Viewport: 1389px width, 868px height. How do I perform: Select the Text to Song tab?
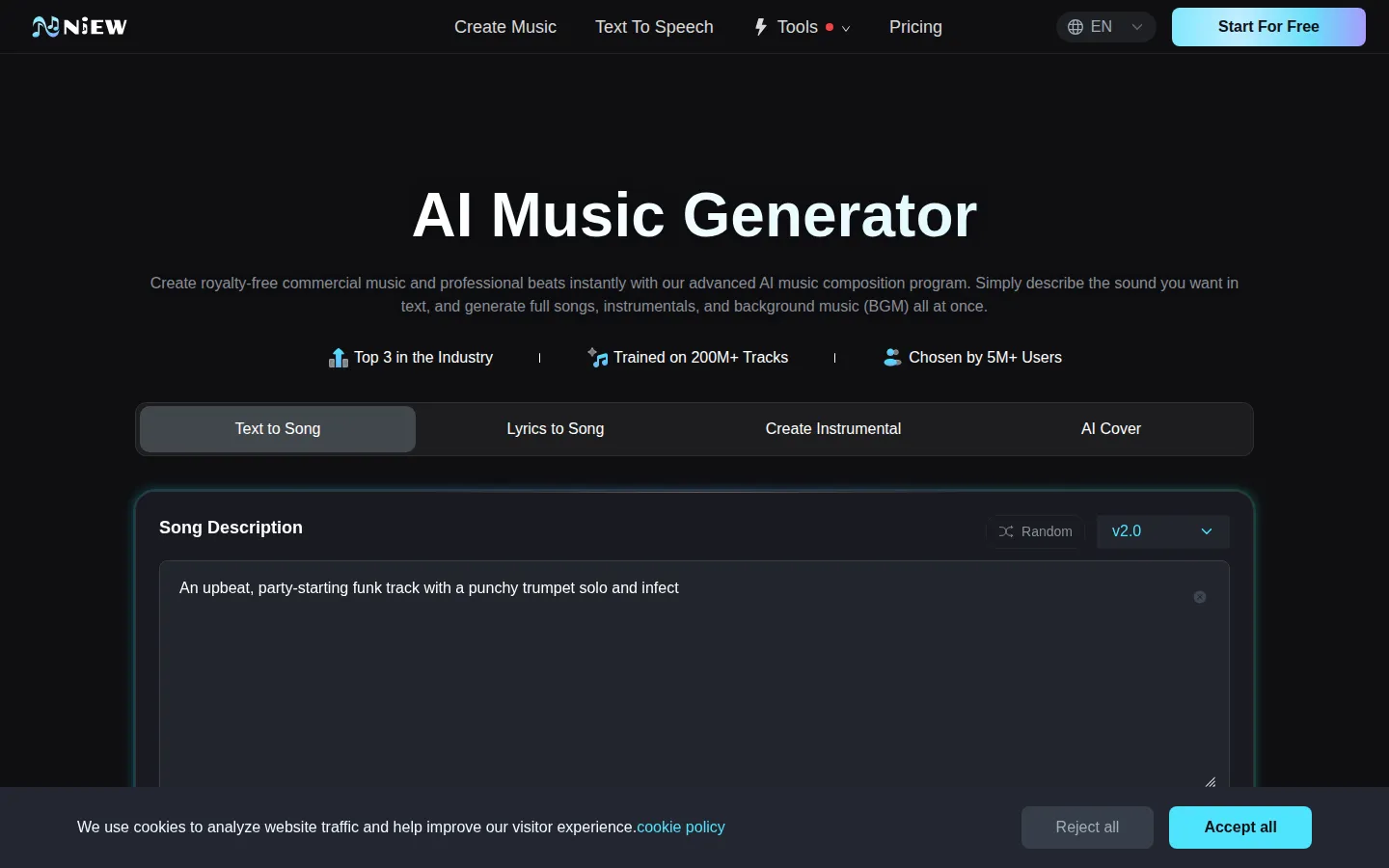(278, 429)
